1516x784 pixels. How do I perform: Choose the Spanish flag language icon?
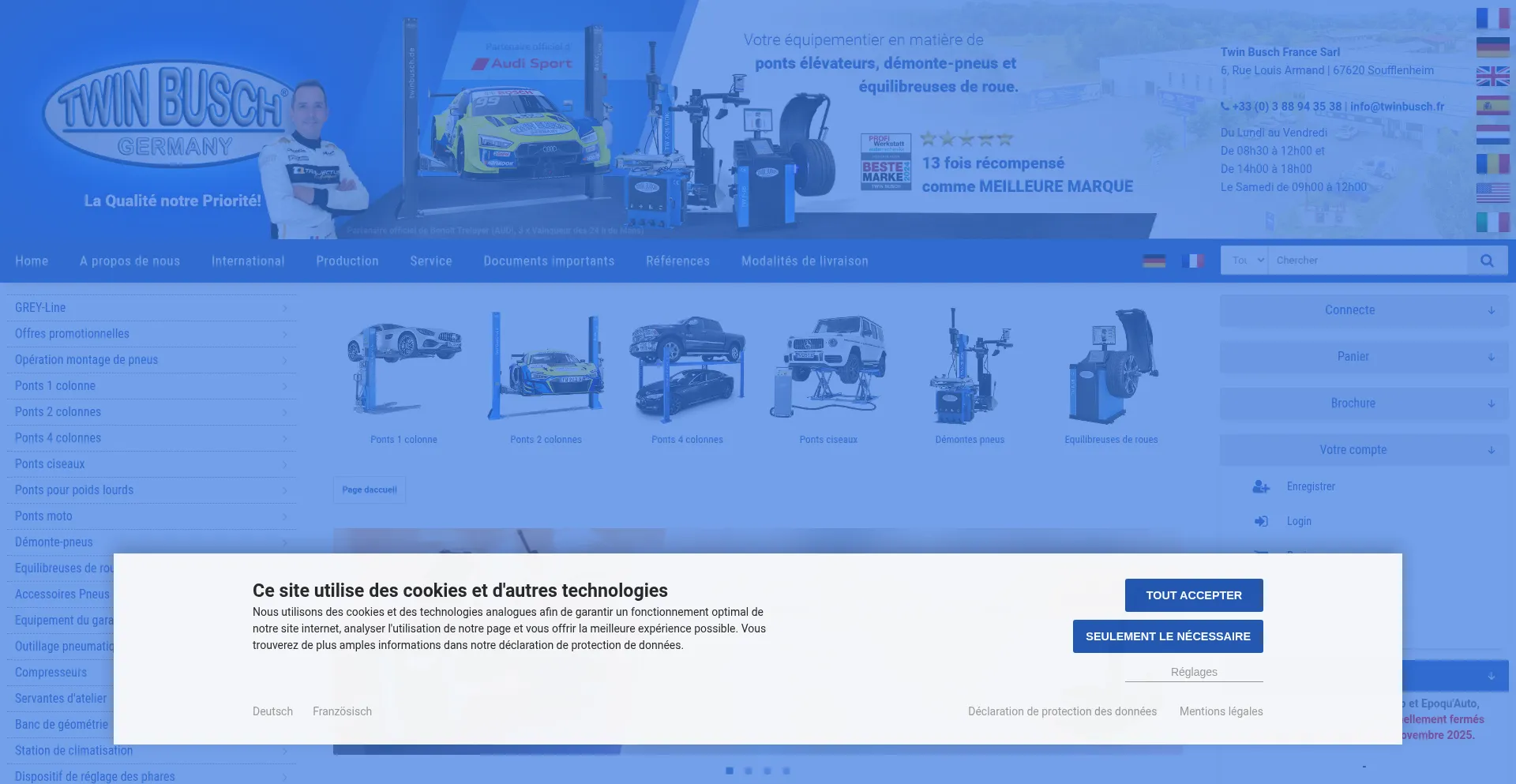coord(1492,106)
